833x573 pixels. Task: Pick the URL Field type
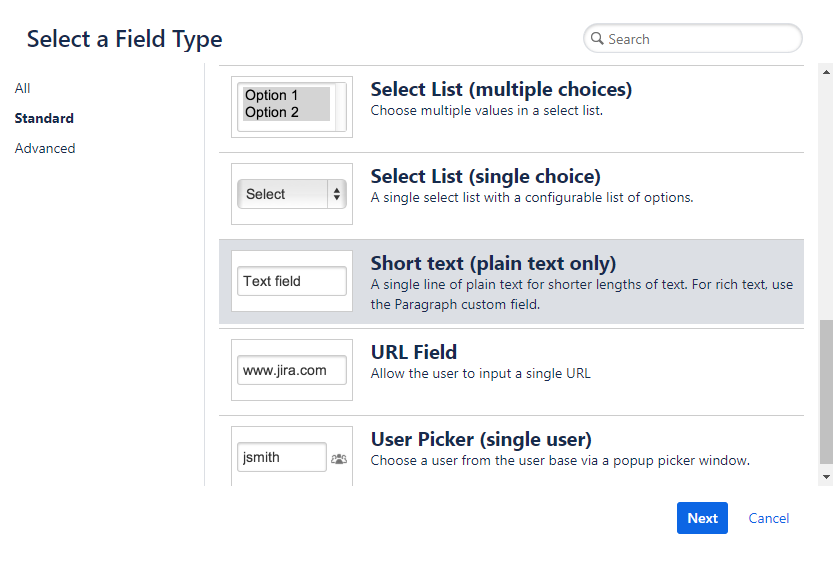tap(511, 372)
